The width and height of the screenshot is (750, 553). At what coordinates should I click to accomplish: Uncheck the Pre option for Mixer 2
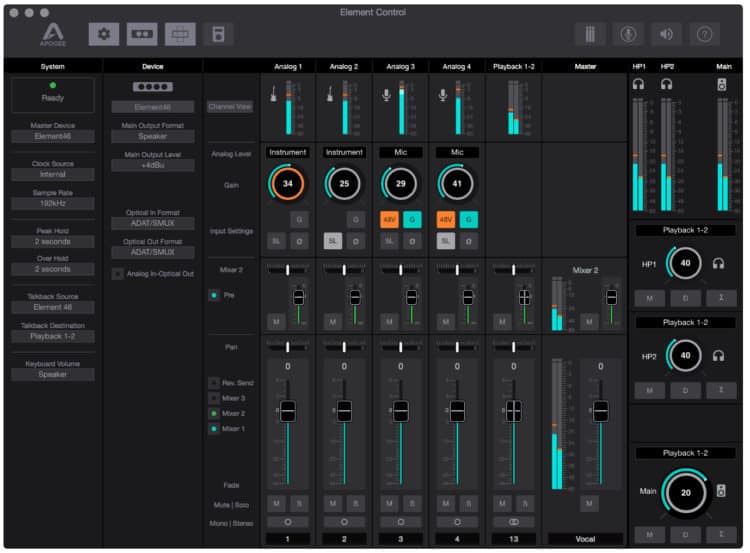[x=214, y=295]
